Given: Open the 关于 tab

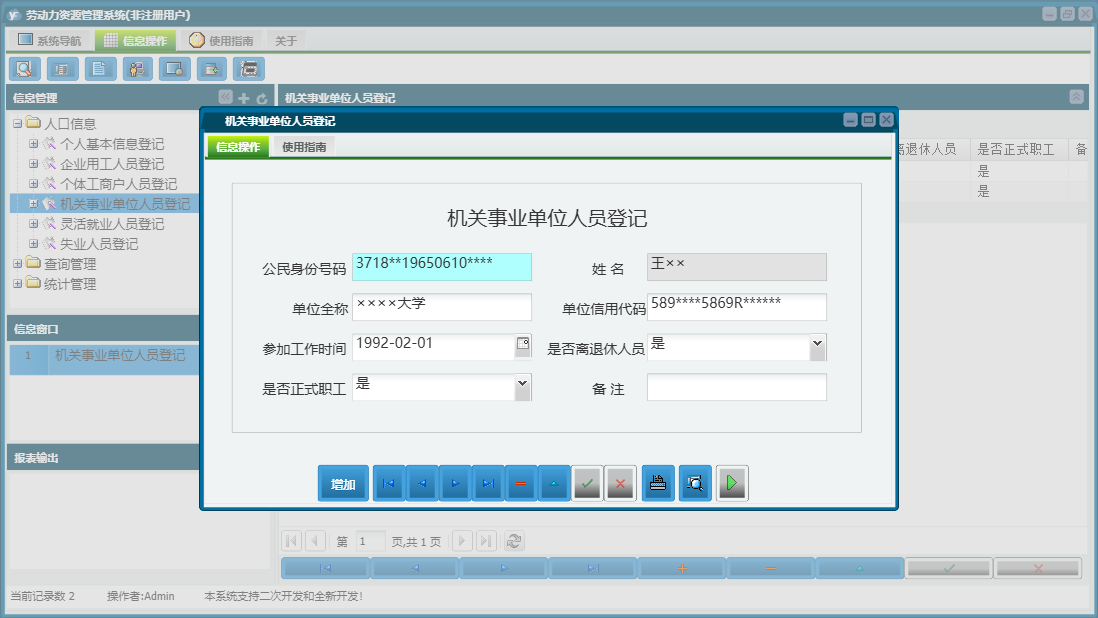Looking at the screenshot, I should [286, 41].
